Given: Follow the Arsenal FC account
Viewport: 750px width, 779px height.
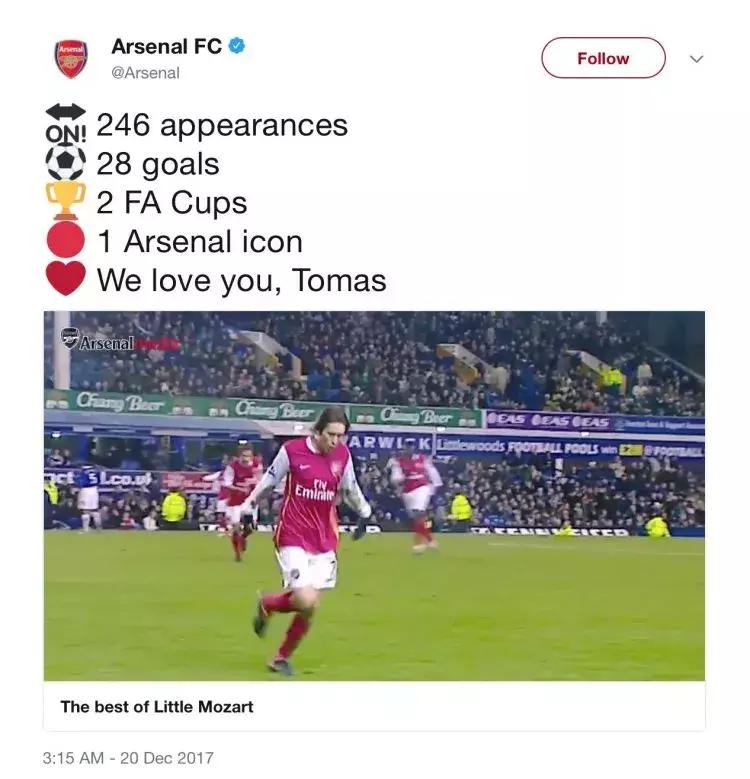Looking at the screenshot, I should click(x=603, y=58).
